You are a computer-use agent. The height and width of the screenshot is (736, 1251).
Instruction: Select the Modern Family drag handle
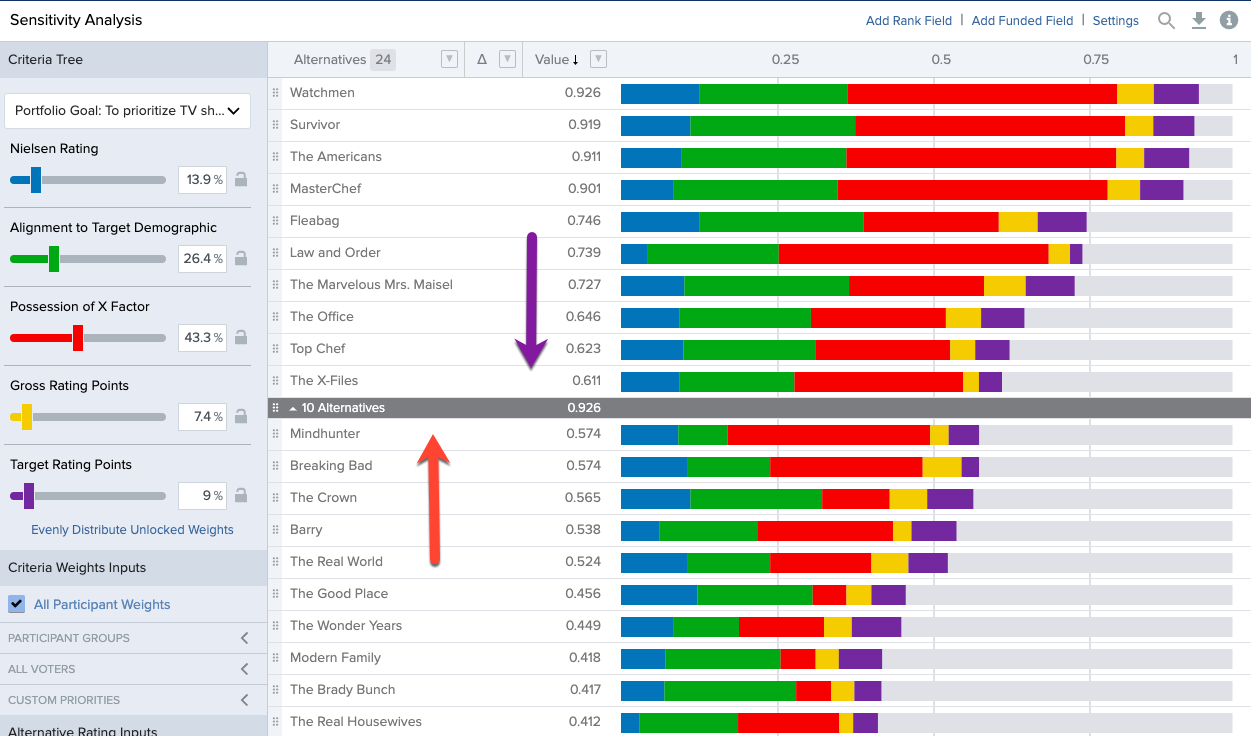tap(275, 658)
